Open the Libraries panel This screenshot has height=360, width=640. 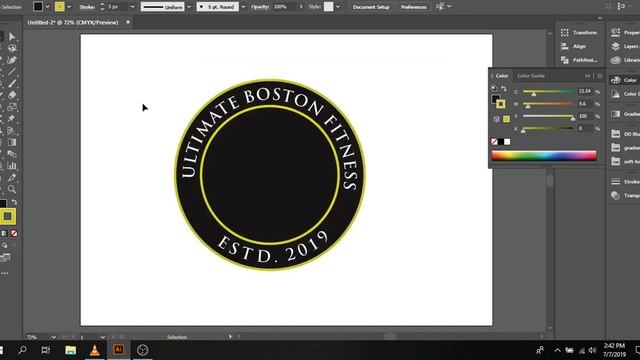tap(624, 60)
